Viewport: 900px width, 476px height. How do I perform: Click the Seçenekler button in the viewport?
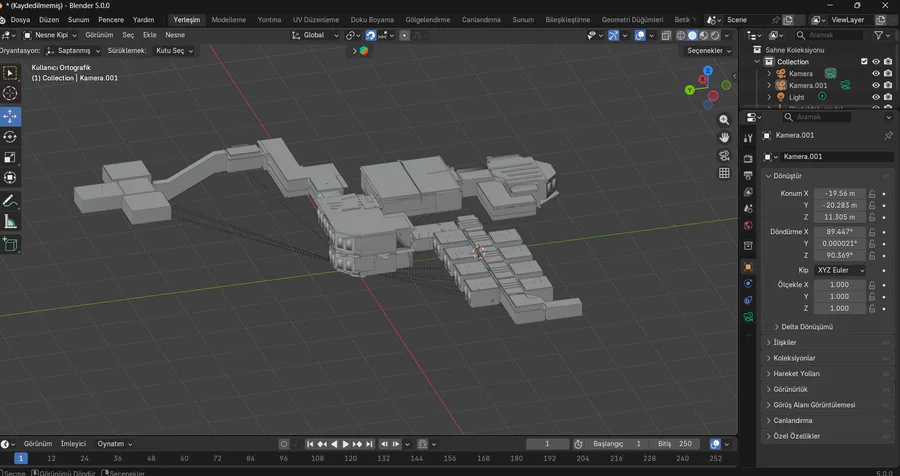[709, 50]
